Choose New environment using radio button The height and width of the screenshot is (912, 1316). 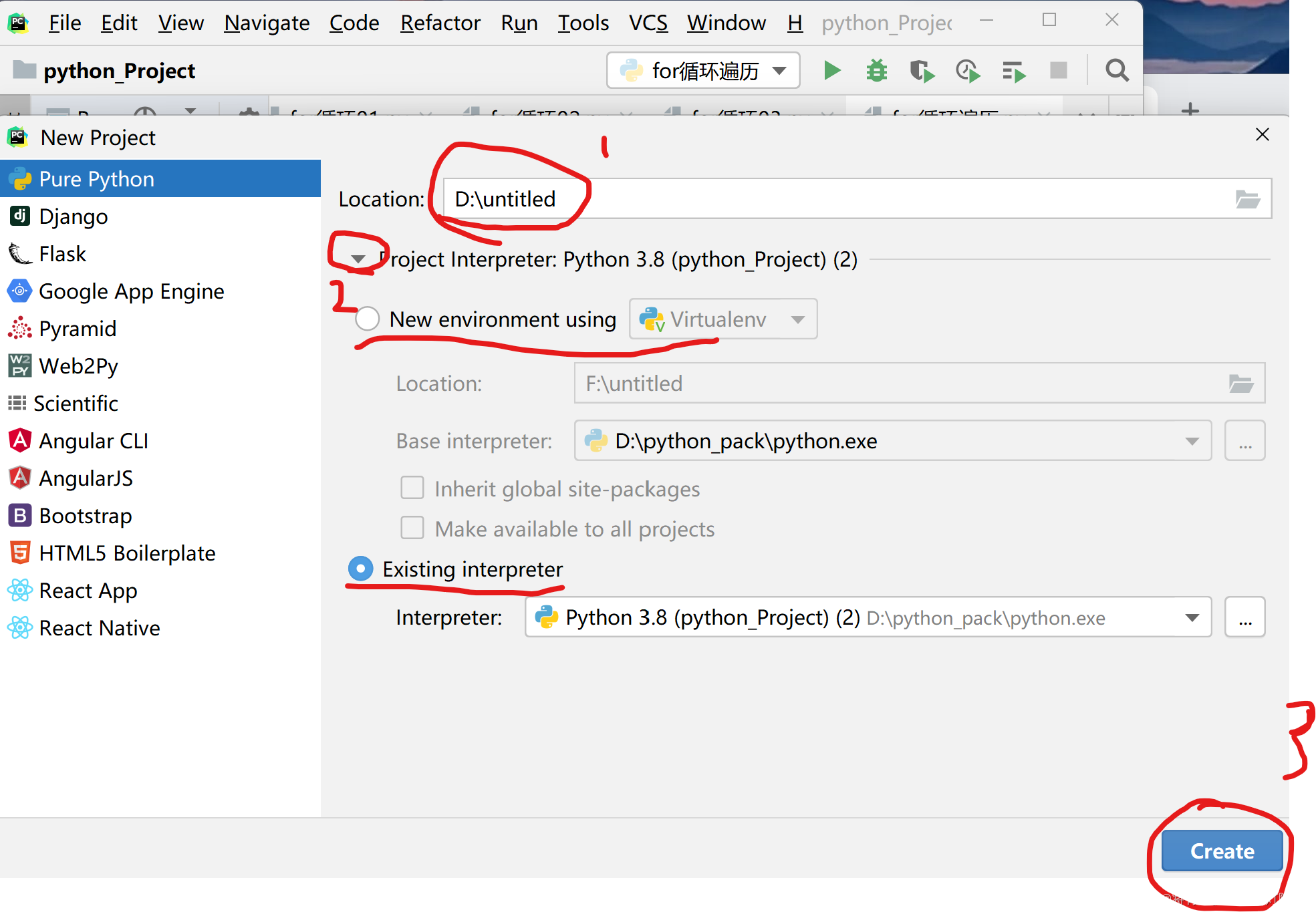368,319
